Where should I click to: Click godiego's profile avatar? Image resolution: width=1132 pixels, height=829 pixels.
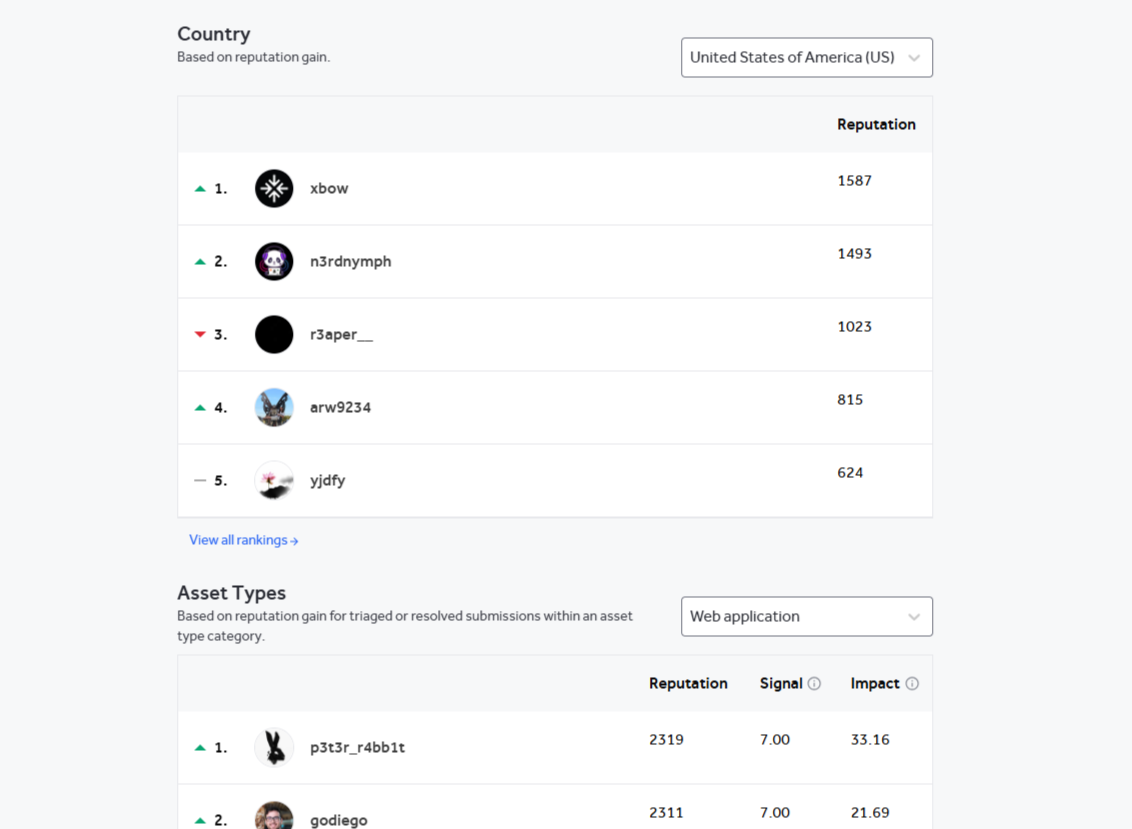(274, 816)
